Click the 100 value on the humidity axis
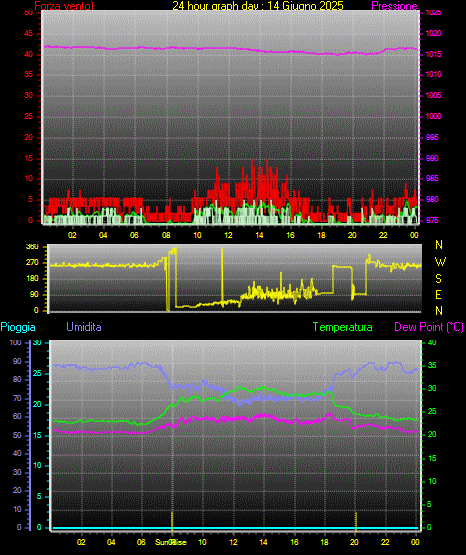Image resolution: width=466 pixels, height=555 pixels. tap(15, 342)
